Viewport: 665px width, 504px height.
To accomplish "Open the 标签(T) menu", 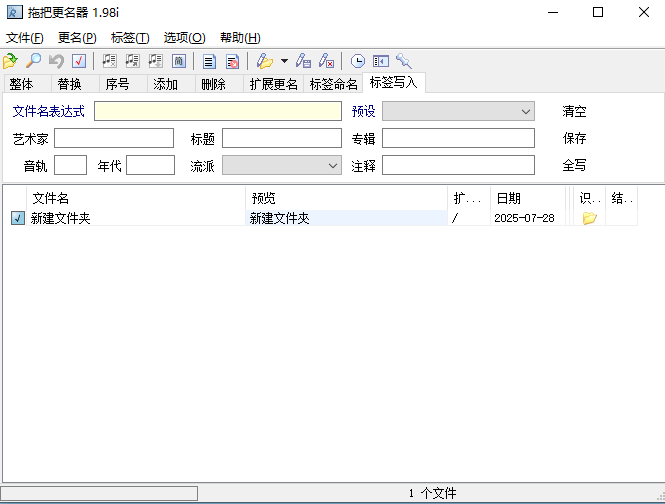I will 130,38.
